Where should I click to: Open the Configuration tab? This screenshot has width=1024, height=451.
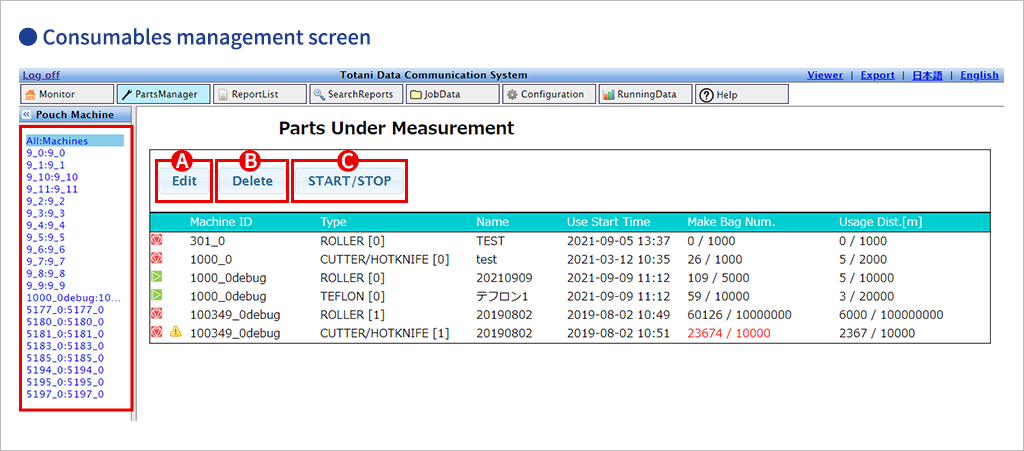(546, 94)
